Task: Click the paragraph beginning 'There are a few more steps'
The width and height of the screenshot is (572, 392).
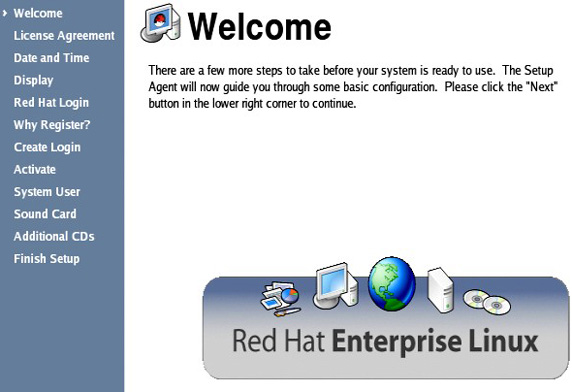Action: pyautogui.click(x=353, y=87)
